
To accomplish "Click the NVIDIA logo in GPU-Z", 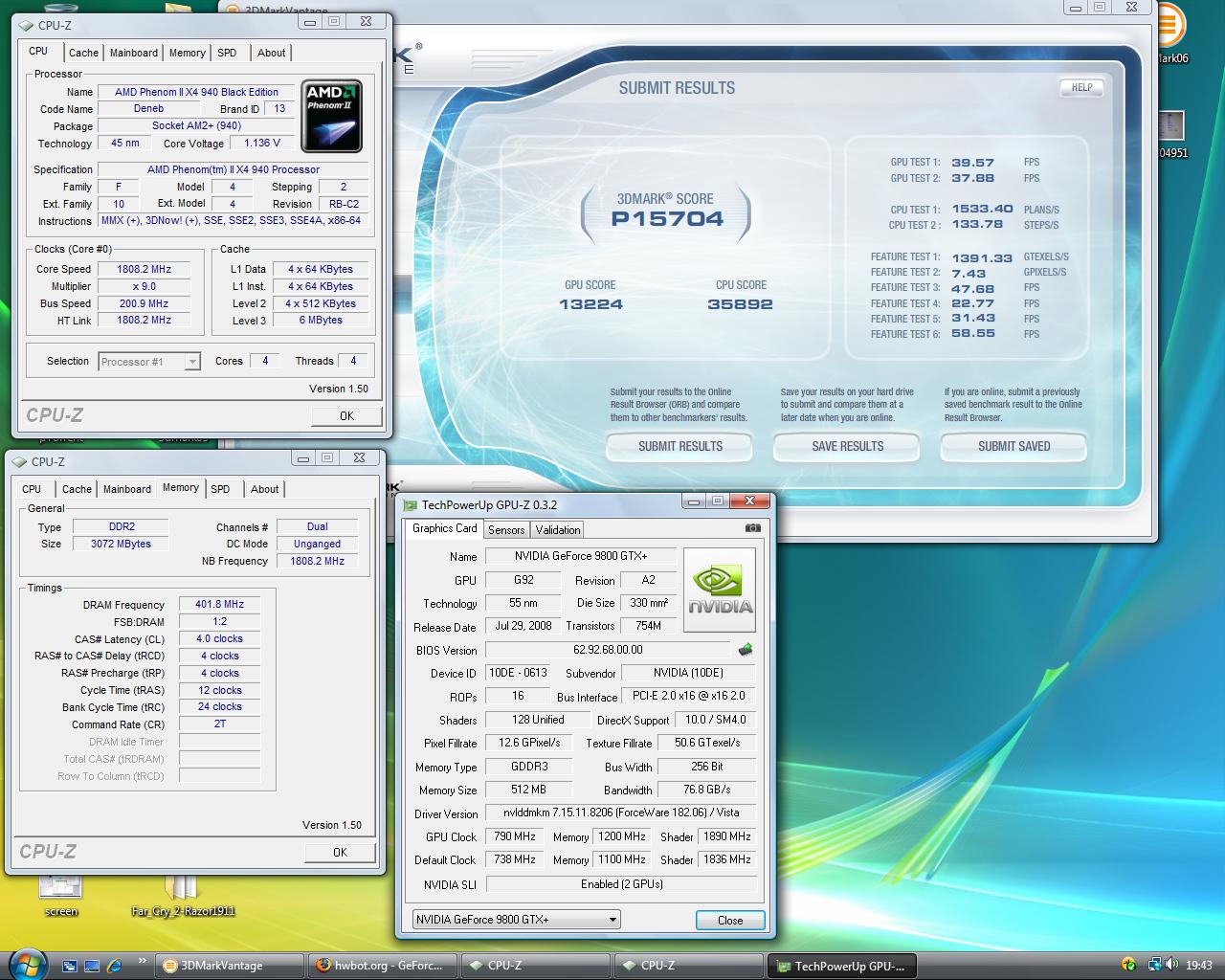I will pos(720,590).
